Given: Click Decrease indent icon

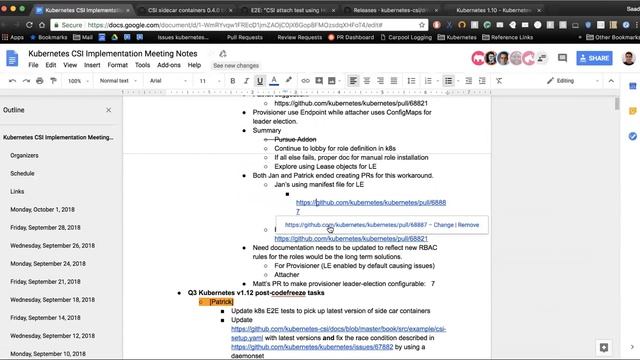Looking at the screenshot, I should [469, 81].
